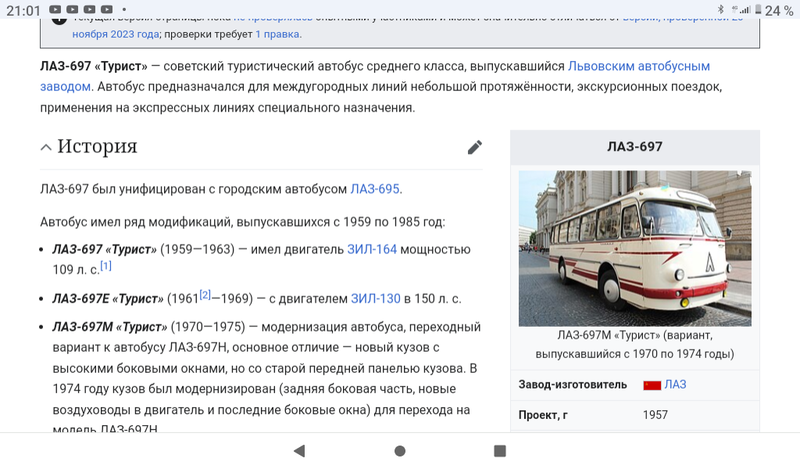The image size is (800, 469).
Task: Tap bold 'ЛАЗ-697М «Турист»' list item text
Action: tap(110, 327)
